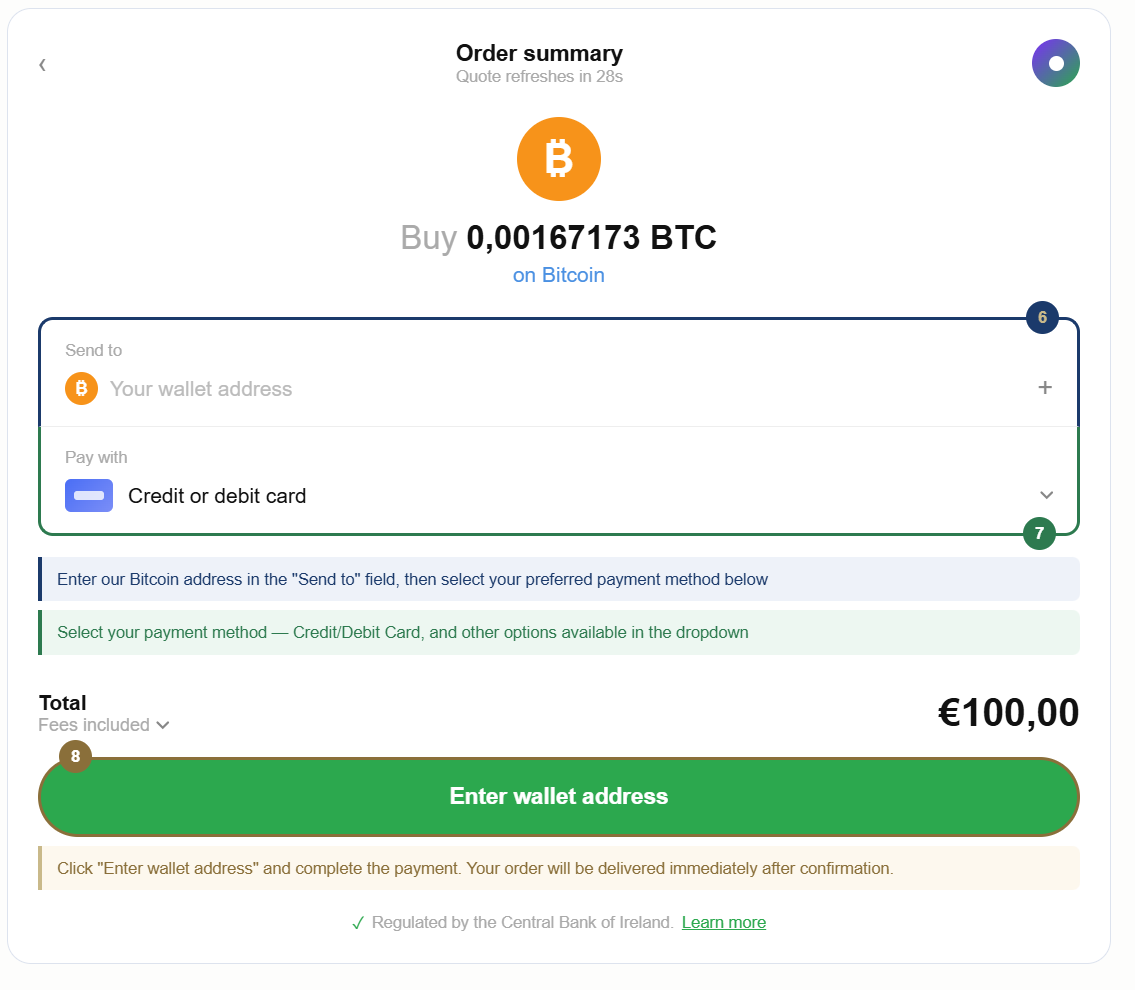The height and width of the screenshot is (990, 1135).
Task: Click the blue credit card icon
Action: point(89,496)
